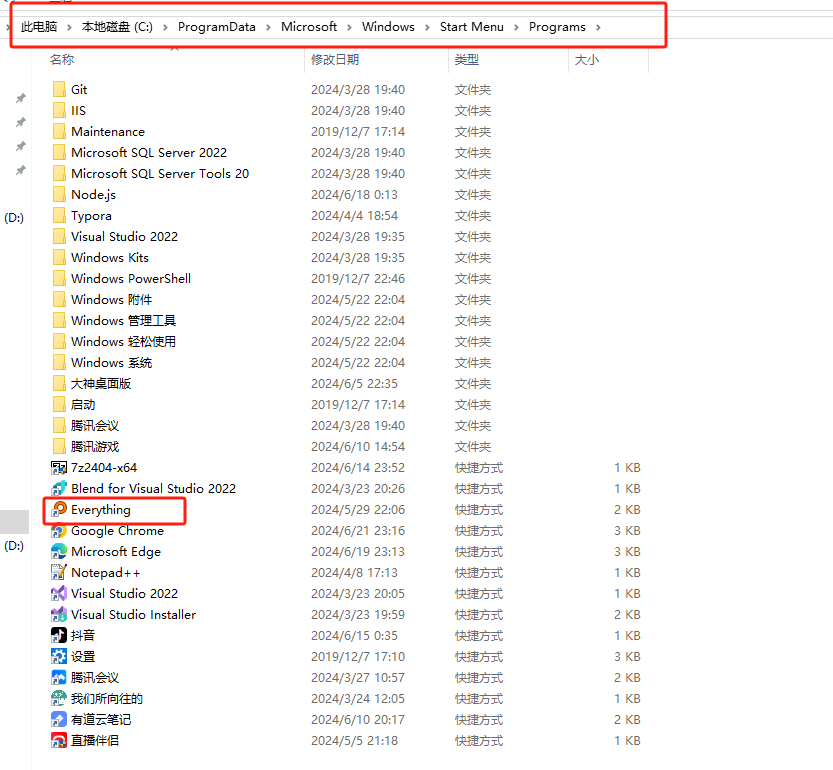The height and width of the screenshot is (770, 833).
Task: Select the 我们所向往的 shortcut icon
Action: pyautogui.click(x=59, y=699)
